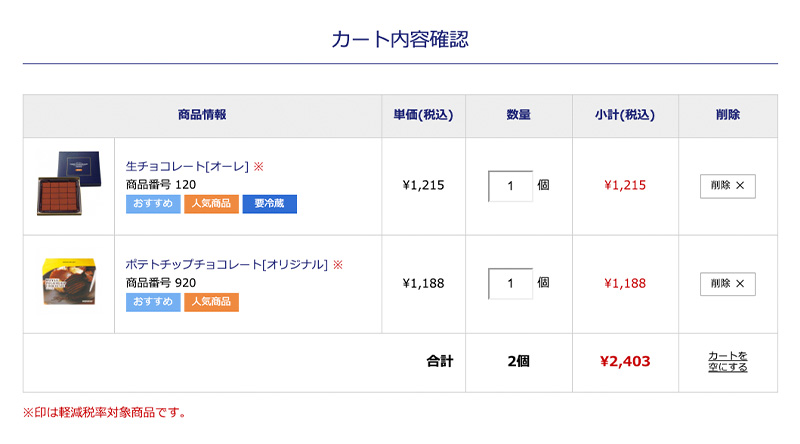Click the quantity field for ポテトチップチョコレート
The image size is (800, 444).
pos(511,284)
